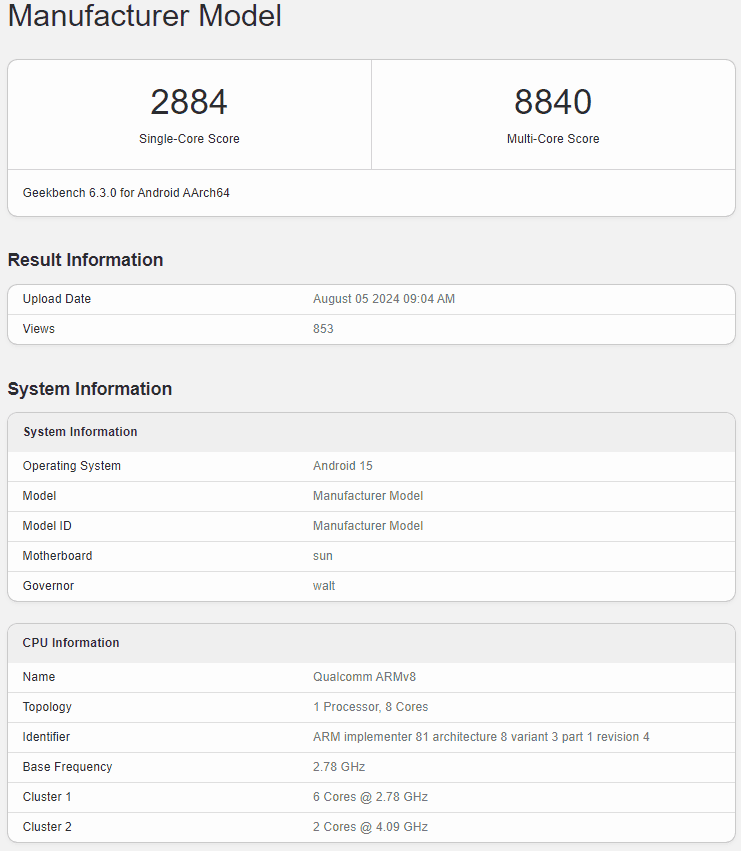Viewport: 741px width, 851px height.
Task: Select the Governor value walt
Action: coord(324,586)
